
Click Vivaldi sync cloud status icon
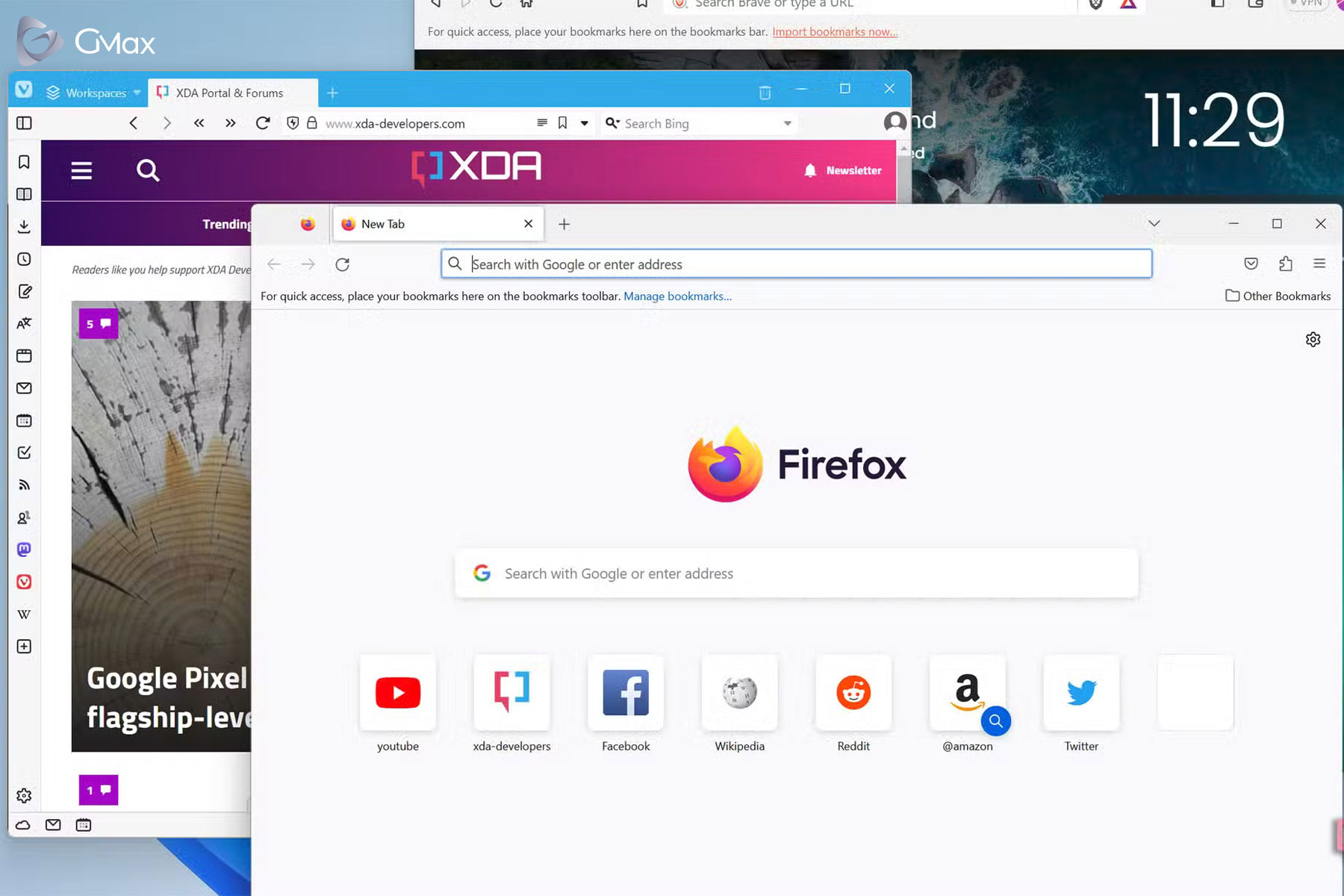point(23,825)
